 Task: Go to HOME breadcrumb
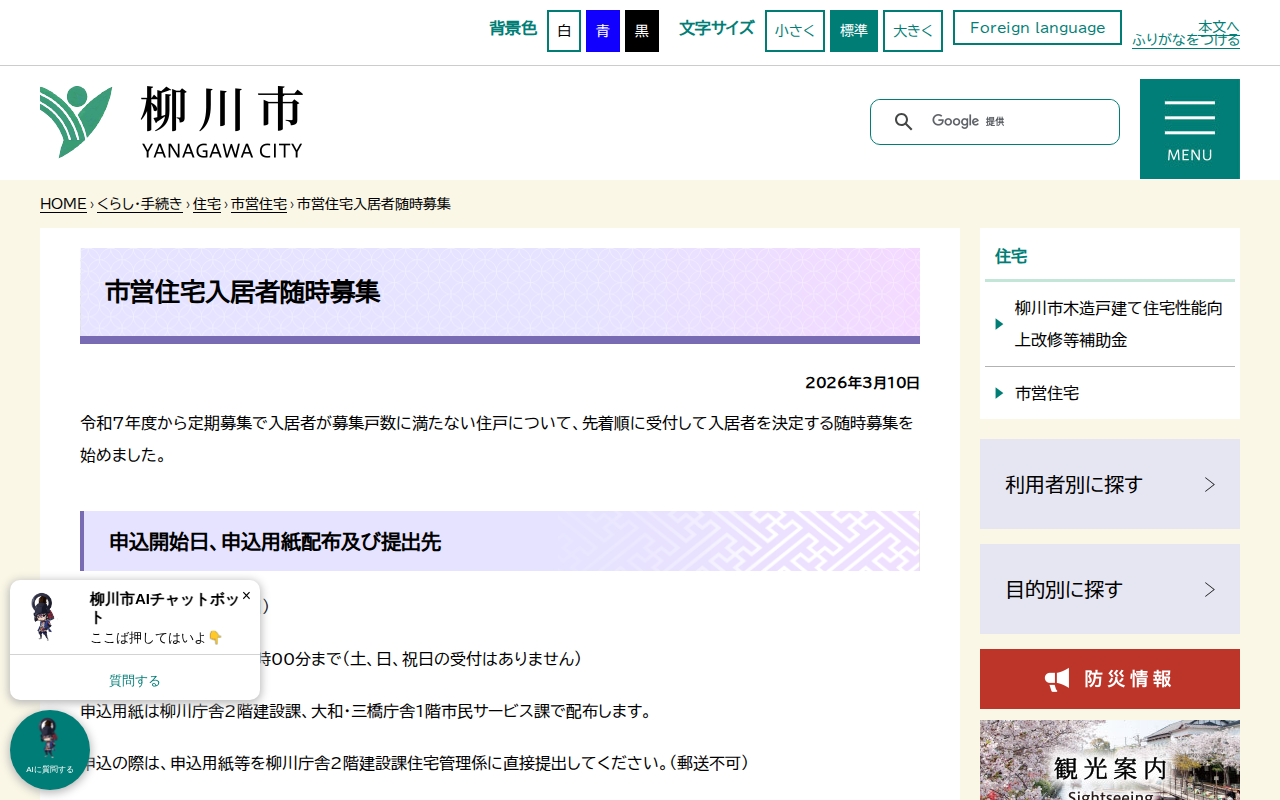click(63, 204)
